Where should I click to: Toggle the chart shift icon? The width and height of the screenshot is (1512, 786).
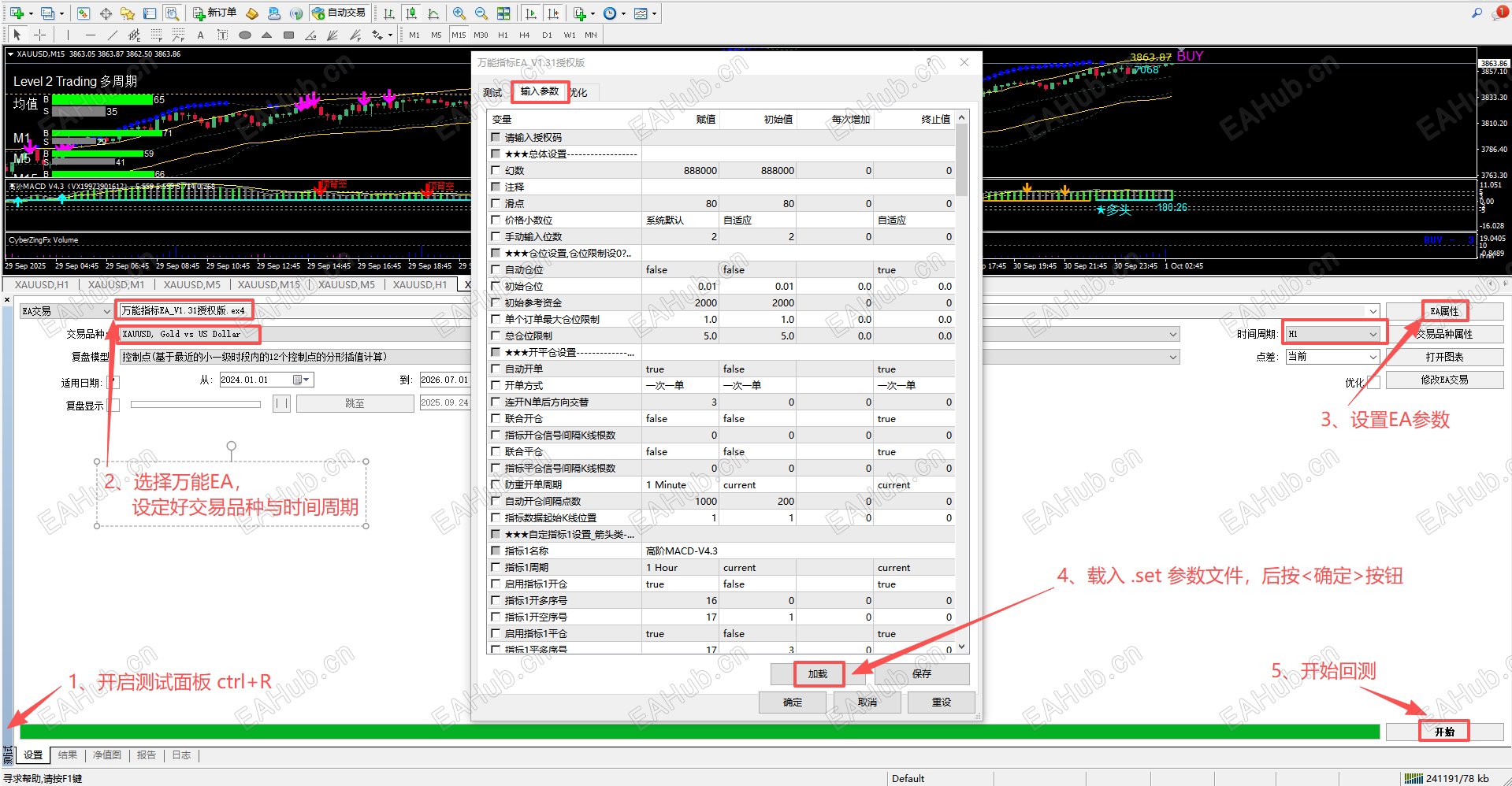(553, 13)
